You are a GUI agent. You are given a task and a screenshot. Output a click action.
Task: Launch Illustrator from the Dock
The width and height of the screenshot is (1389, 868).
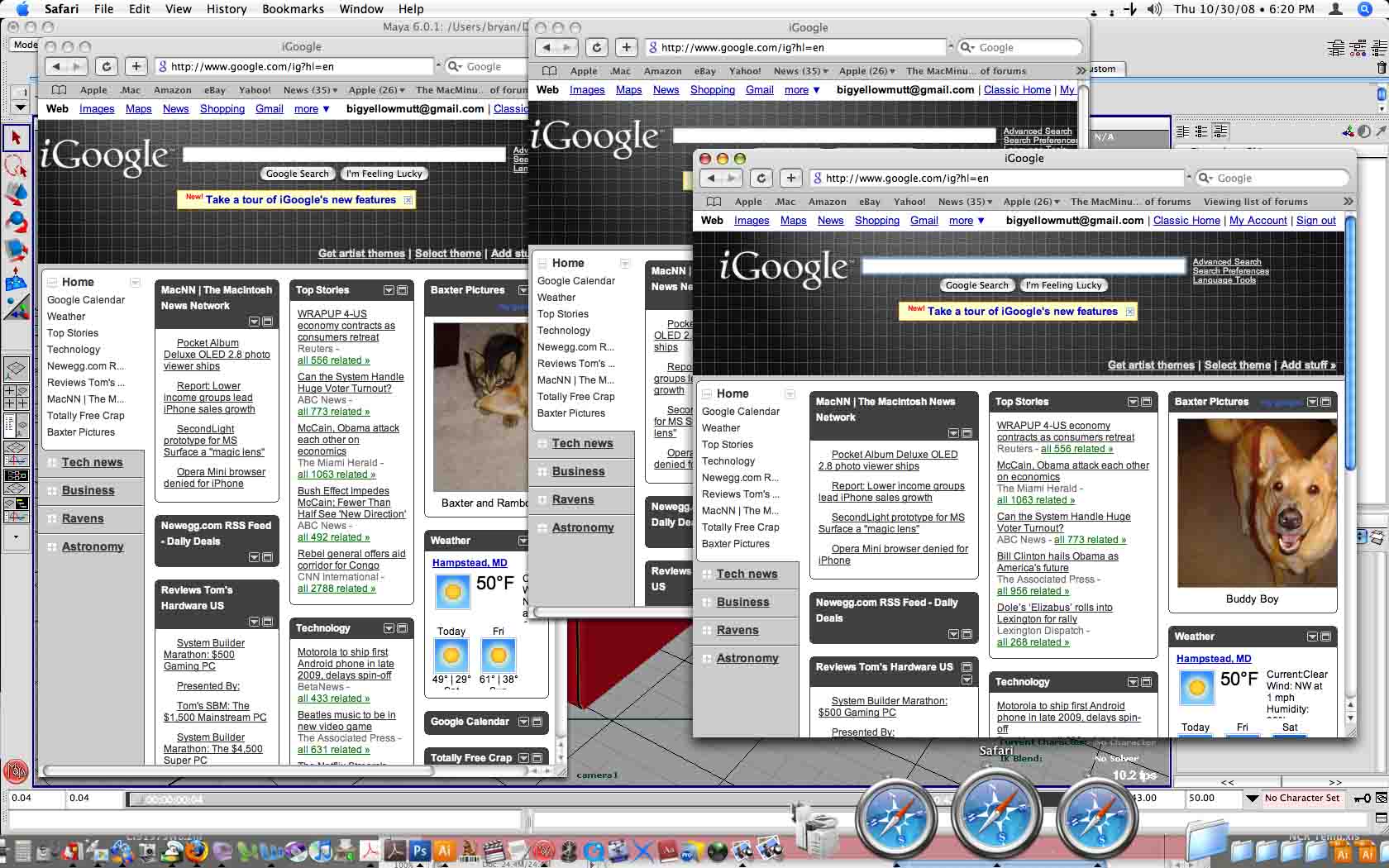click(x=445, y=849)
